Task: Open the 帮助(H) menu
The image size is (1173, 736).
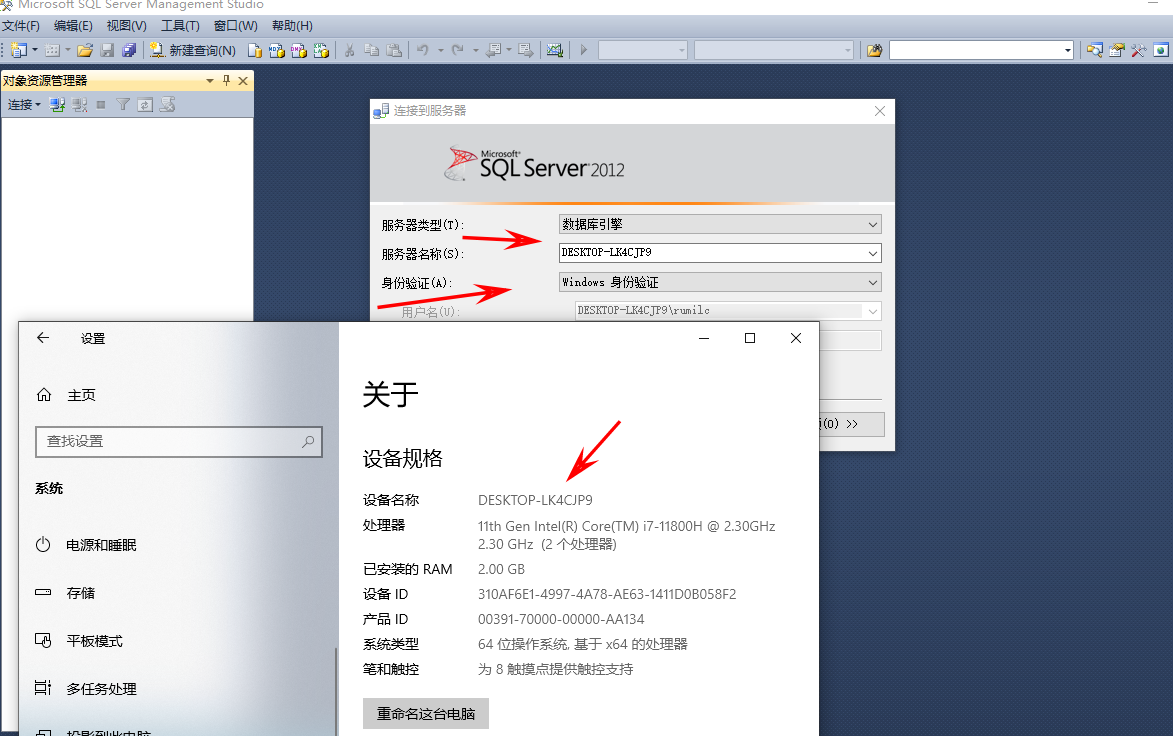Action: pos(292,25)
